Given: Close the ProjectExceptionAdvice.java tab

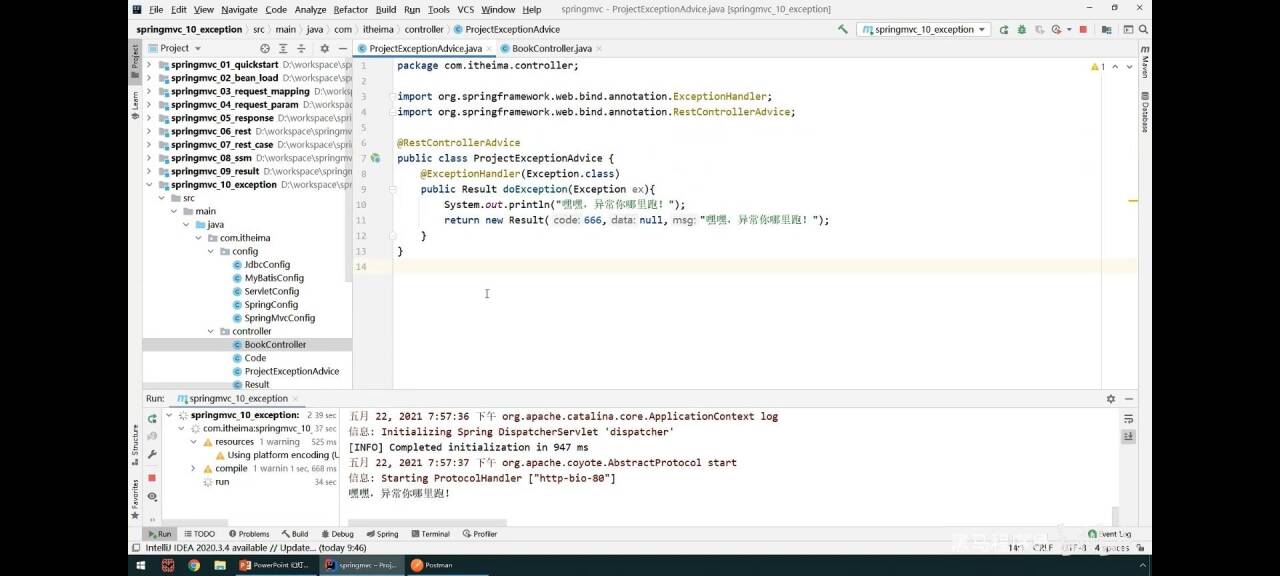Looking at the screenshot, I should pos(489,48).
